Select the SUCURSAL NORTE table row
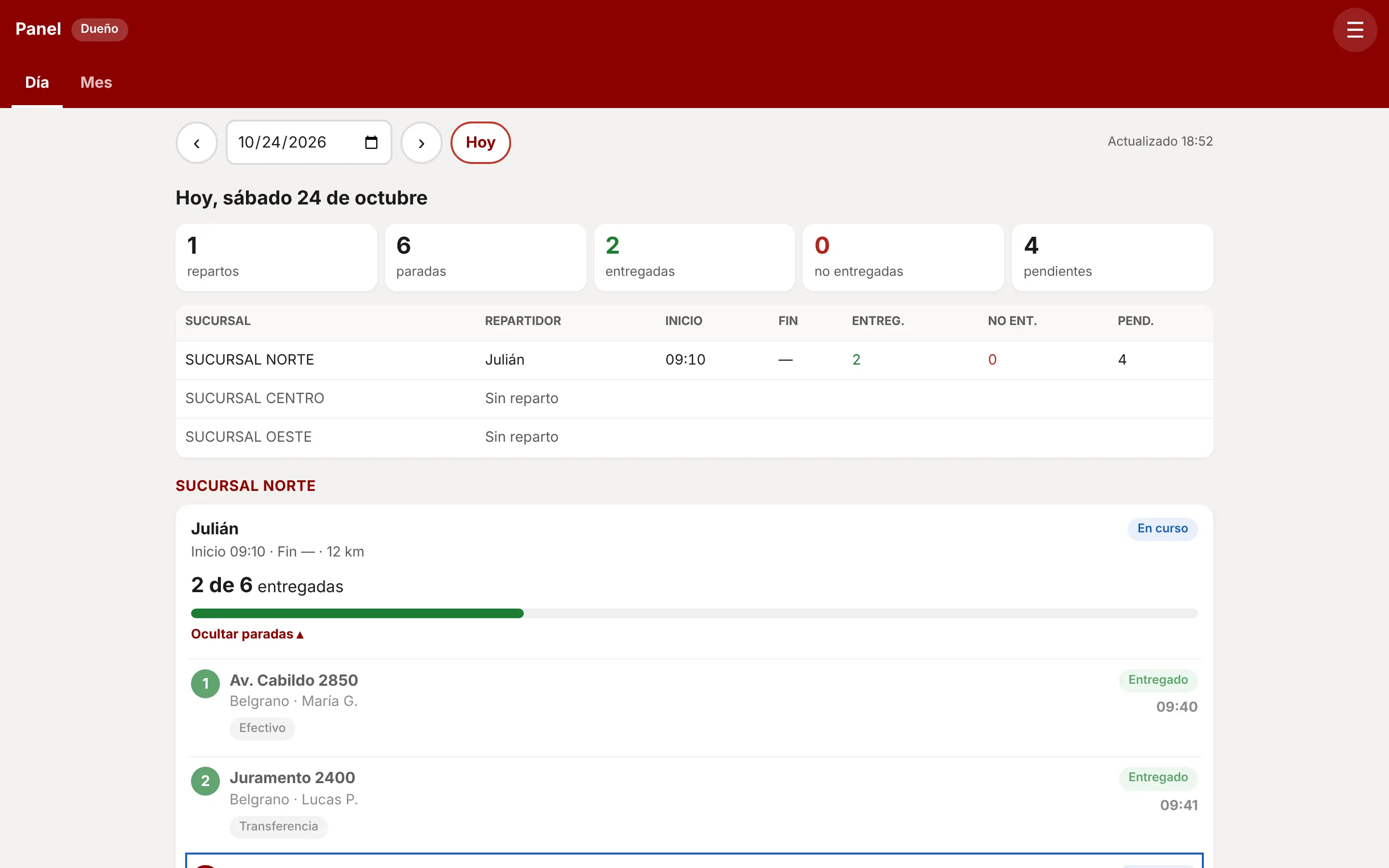The height and width of the screenshot is (868, 1389). [694, 360]
